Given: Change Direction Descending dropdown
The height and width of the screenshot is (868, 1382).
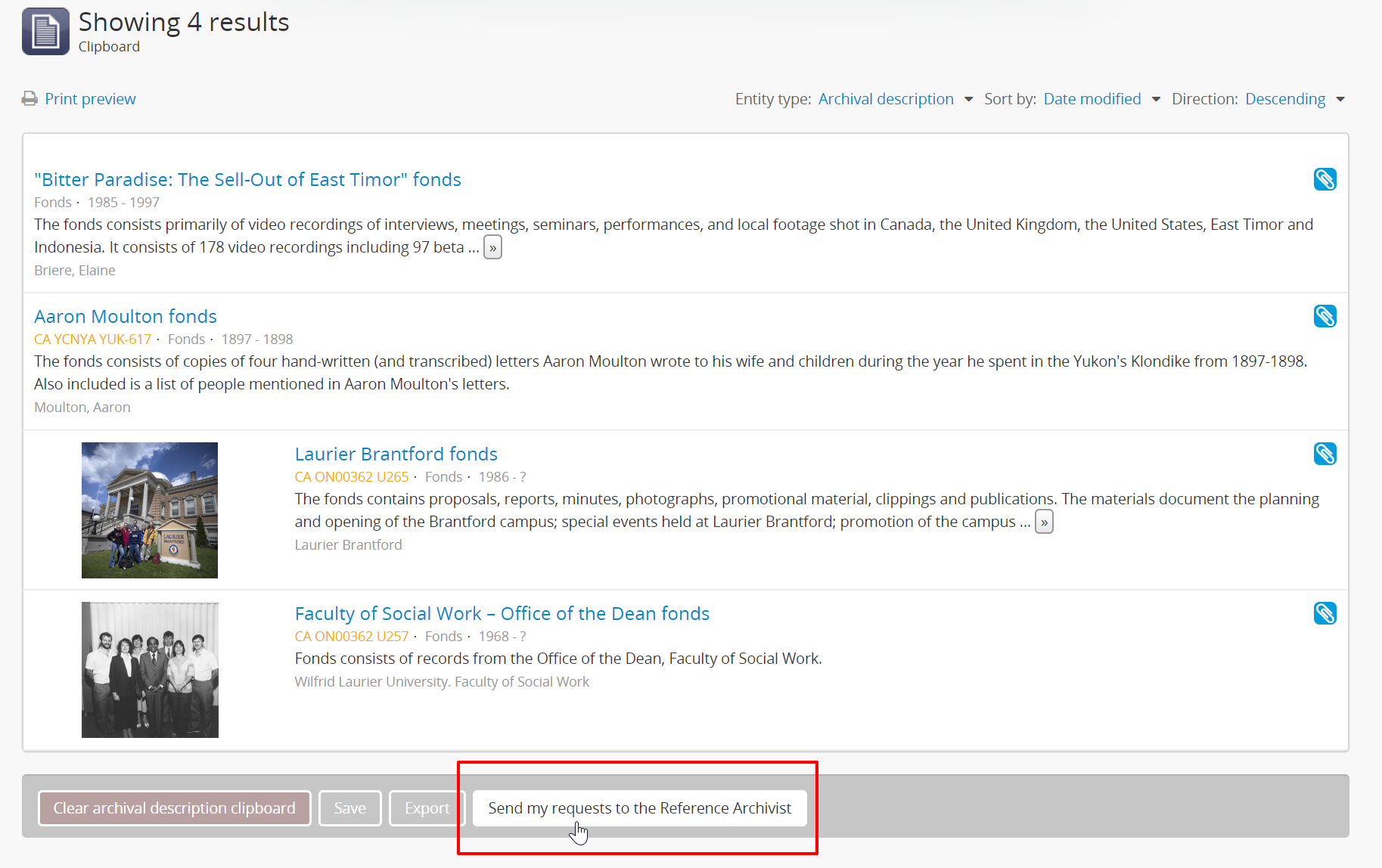Looking at the screenshot, I should 1294,99.
